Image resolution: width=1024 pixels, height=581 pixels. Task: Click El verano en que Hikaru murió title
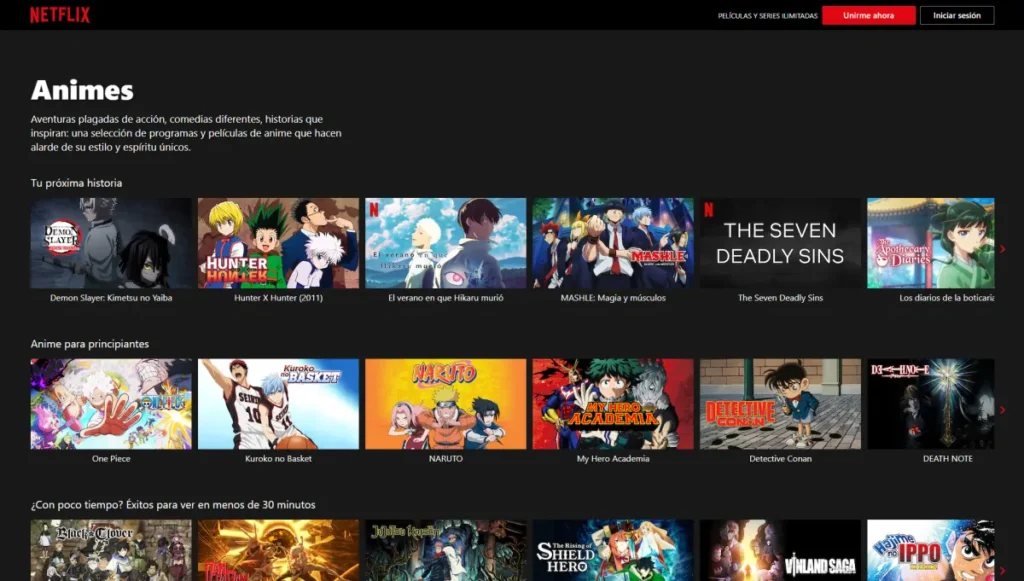point(445,298)
